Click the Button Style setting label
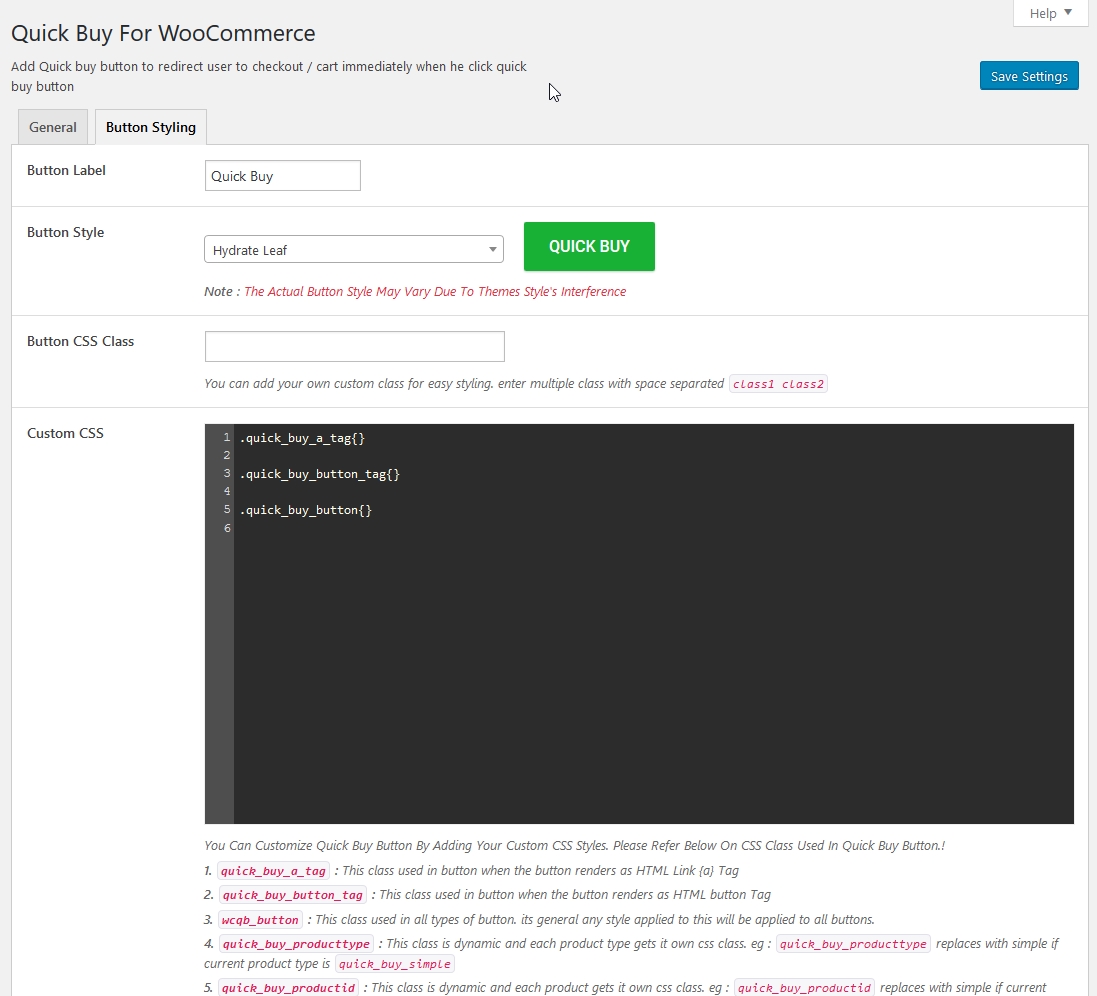The width and height of the screenshot is (1097, 996). [x=65, y=232]
